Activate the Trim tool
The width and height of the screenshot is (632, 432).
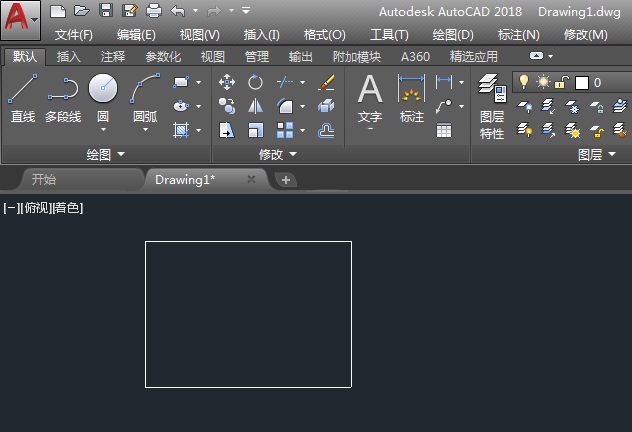tap(285, 82)
